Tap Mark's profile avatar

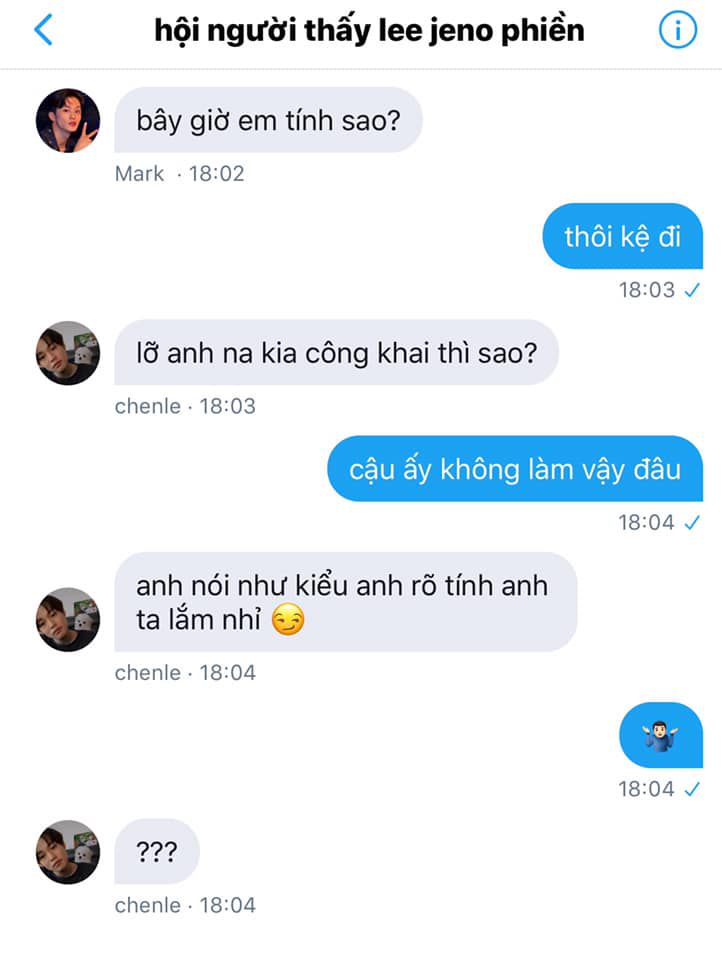(68, 120)
